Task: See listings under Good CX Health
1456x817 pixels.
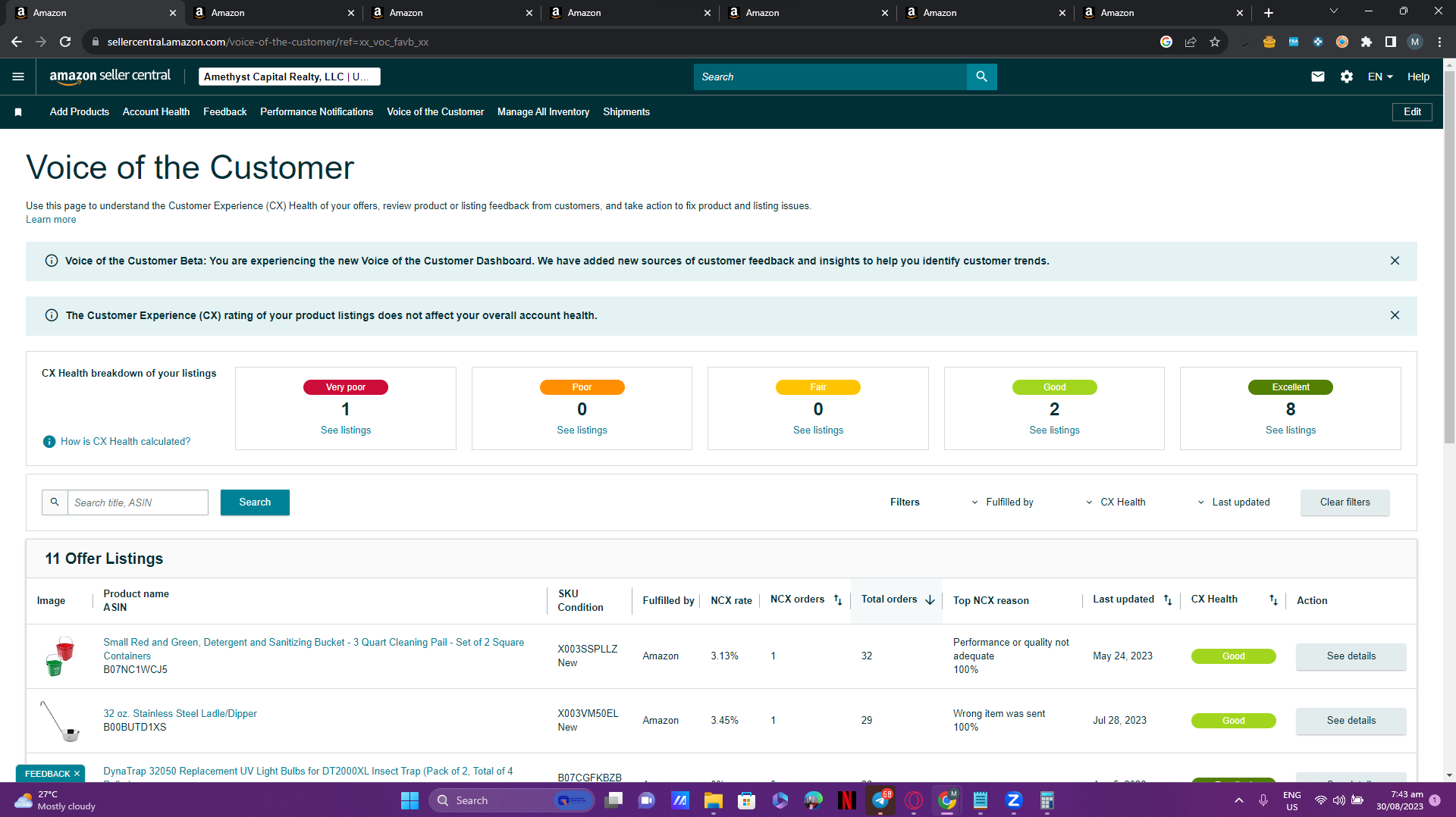Action: [1054, 430]
